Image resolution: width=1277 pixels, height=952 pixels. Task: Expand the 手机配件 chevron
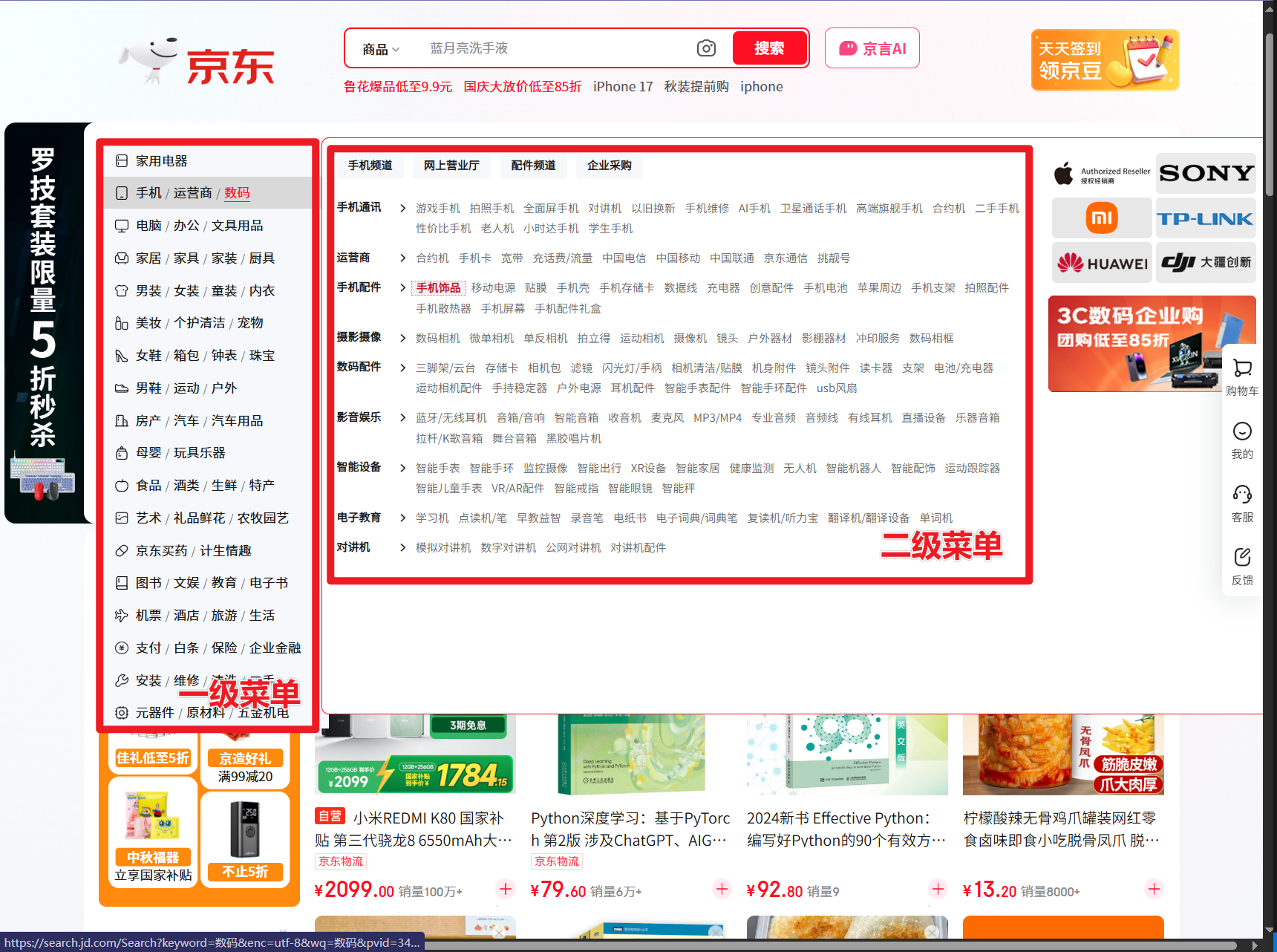click(402, 287)
